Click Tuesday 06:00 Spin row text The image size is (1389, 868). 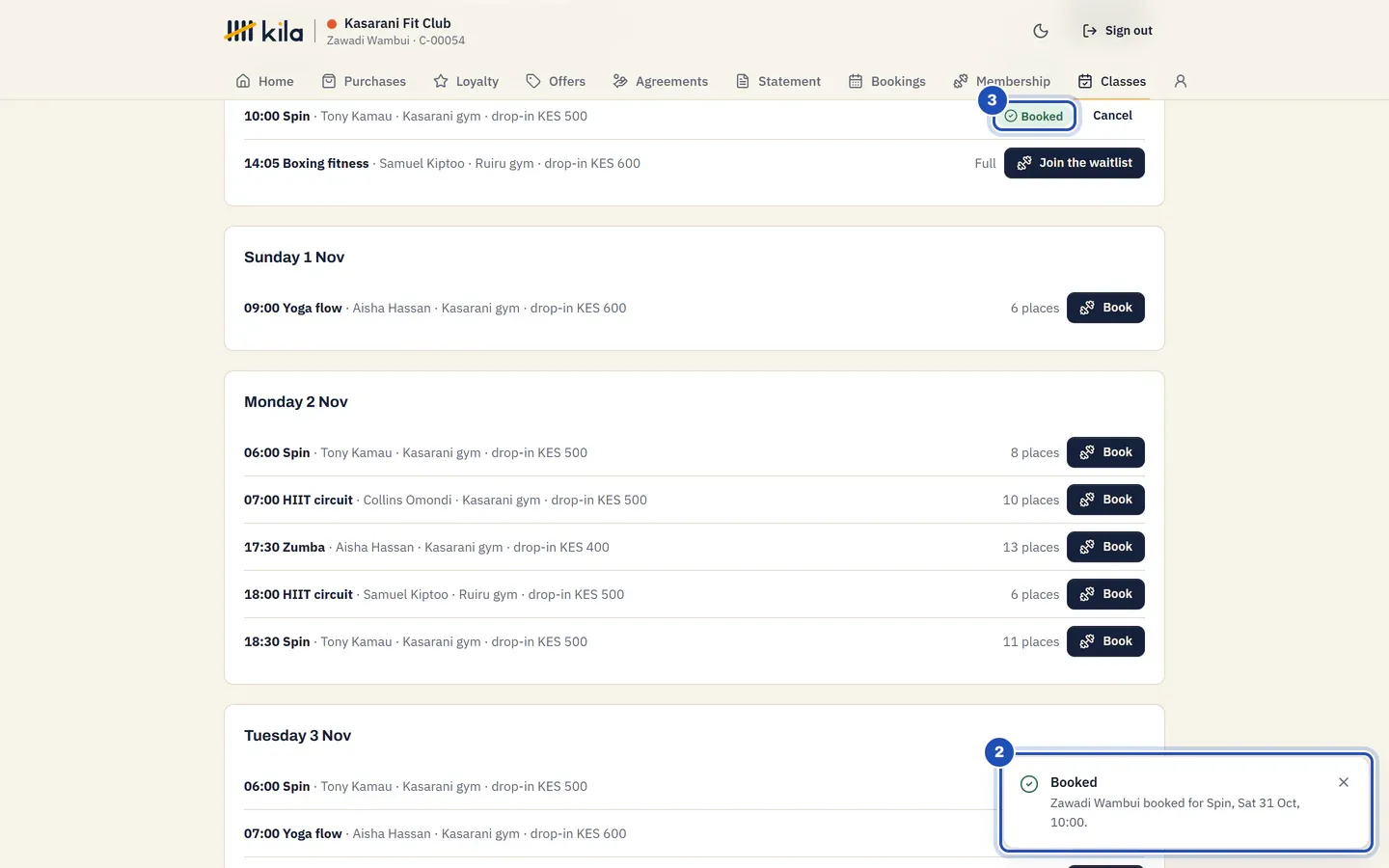pos(416,787)
